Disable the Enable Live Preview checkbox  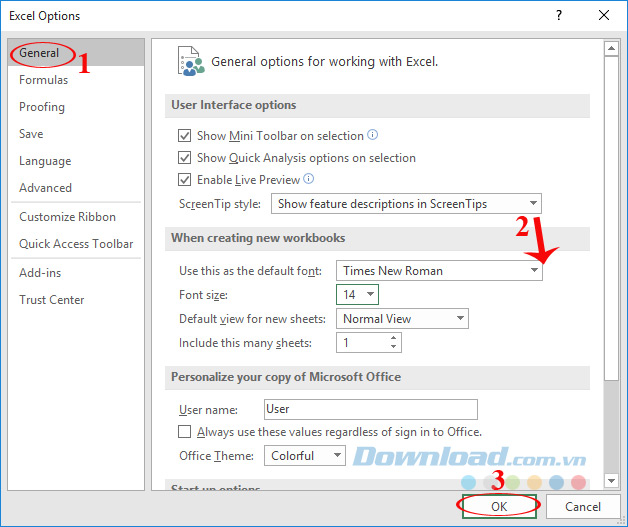pyautogui.click(x=184, y=180)
